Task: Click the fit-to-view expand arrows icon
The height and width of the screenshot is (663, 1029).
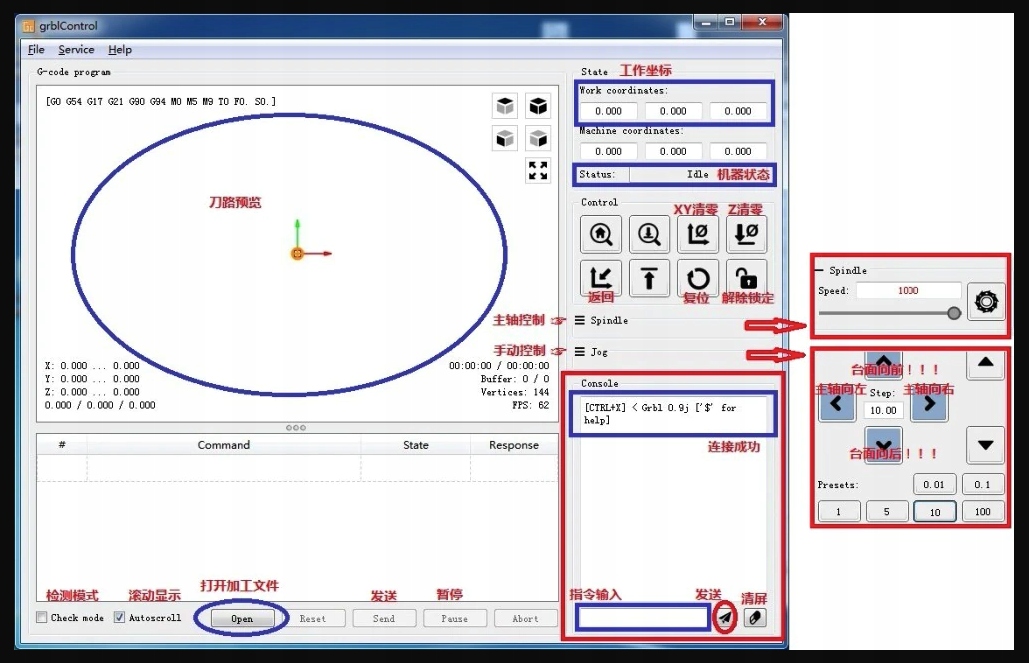Action: pyautogui.click(x=538, y=171)
